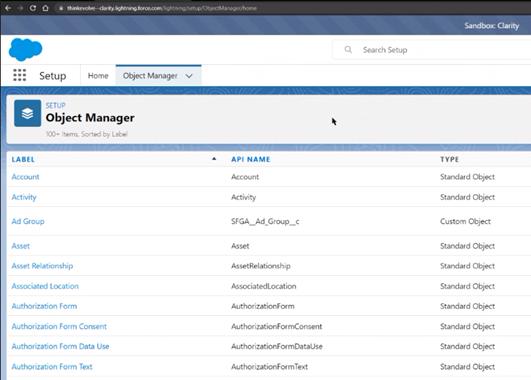Click Standard Object in the Account row
The width and height of the screenshot is (531, 380).
tap(467, 177)
